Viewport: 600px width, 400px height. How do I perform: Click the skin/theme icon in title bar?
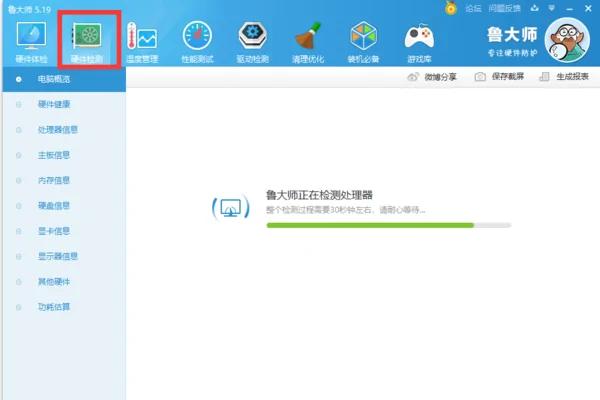coord(535,8)
